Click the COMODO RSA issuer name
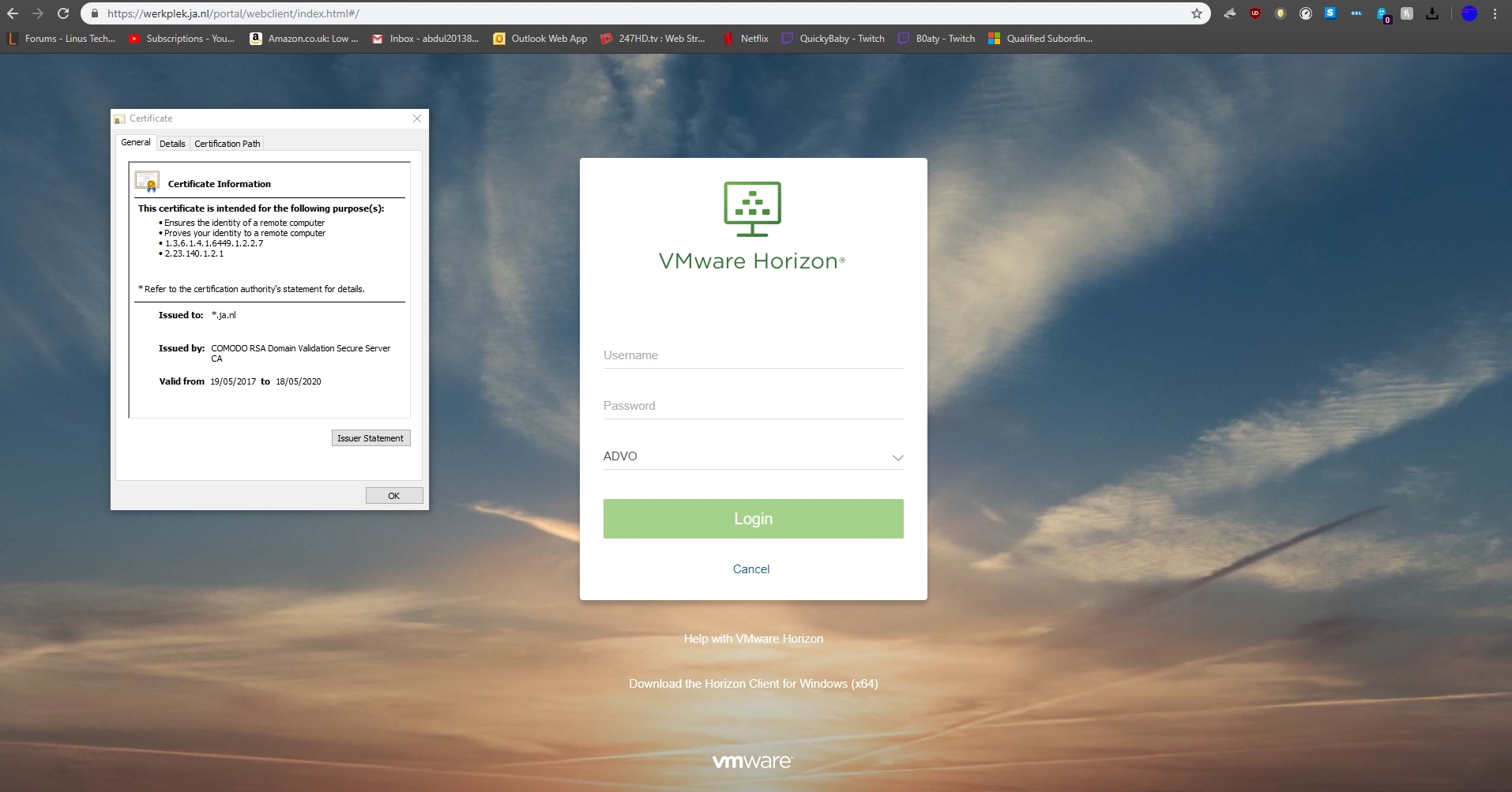1512x792 pixels. pos(301,353)
